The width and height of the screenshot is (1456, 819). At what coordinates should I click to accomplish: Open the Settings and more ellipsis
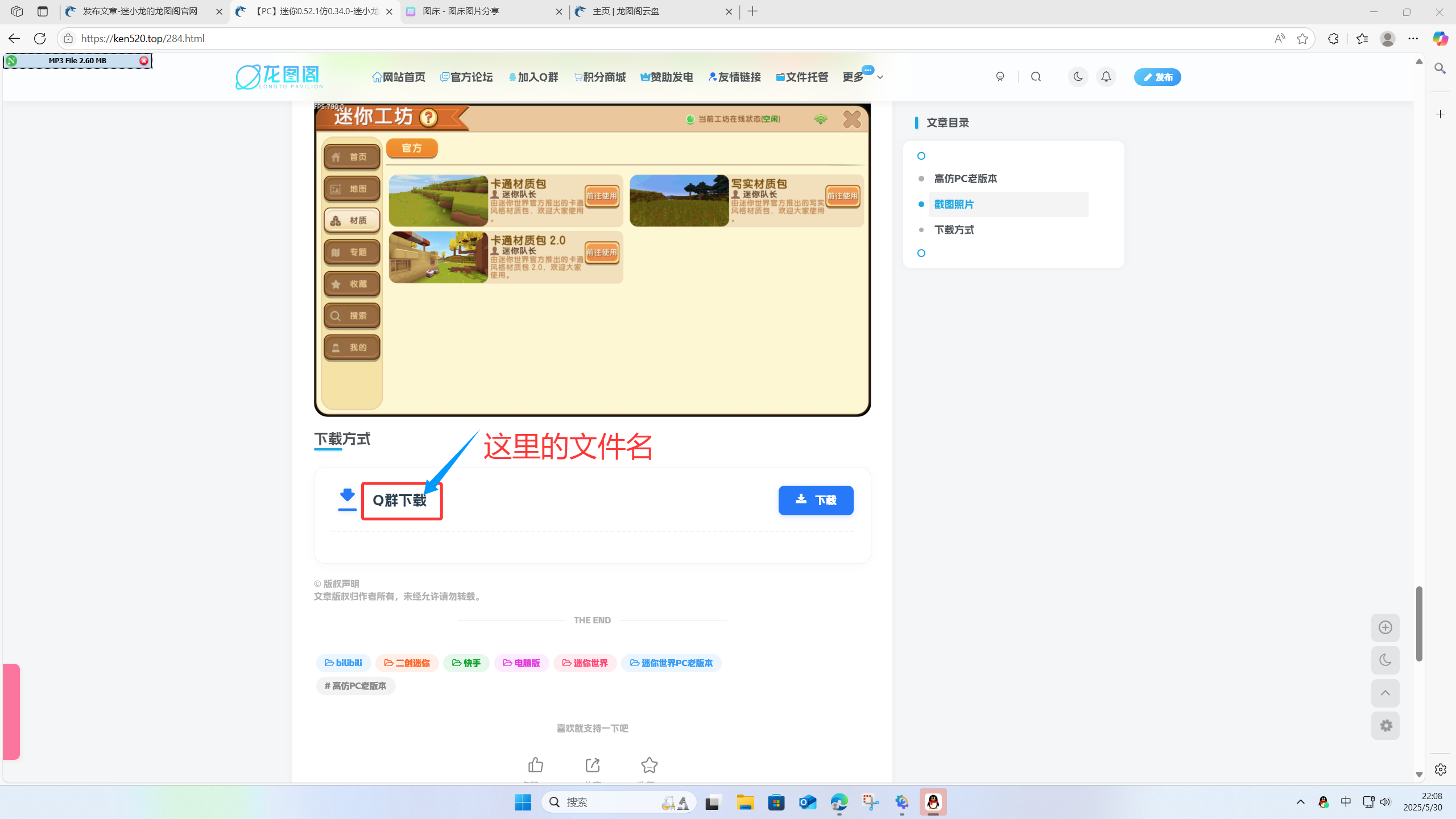[1413, 39]
